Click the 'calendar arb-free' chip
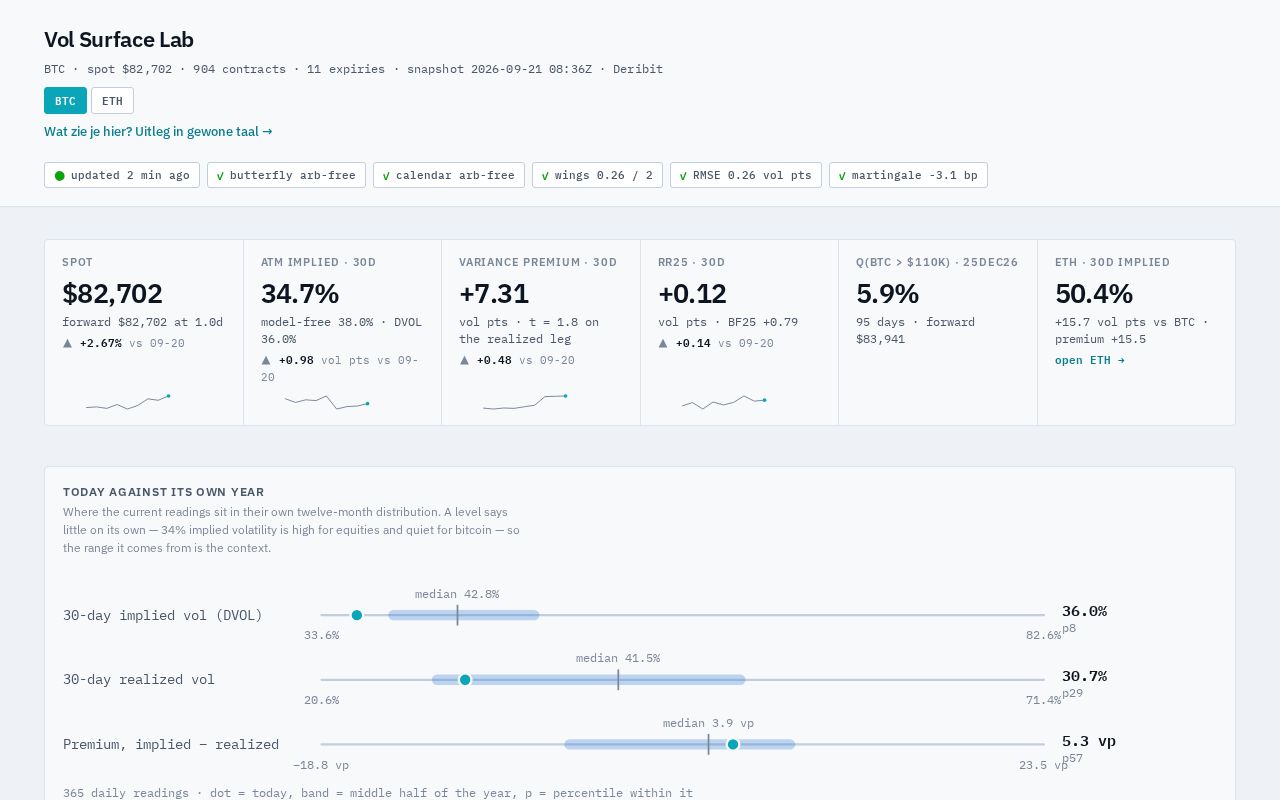Viewport: 1280px width, 800px height. click(x=449, y=175)
